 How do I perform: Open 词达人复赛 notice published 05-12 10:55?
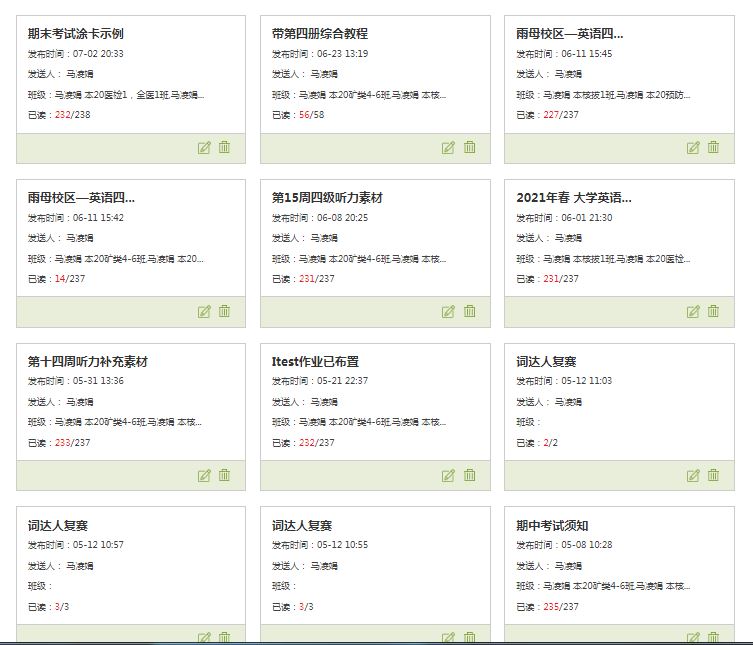302,526
